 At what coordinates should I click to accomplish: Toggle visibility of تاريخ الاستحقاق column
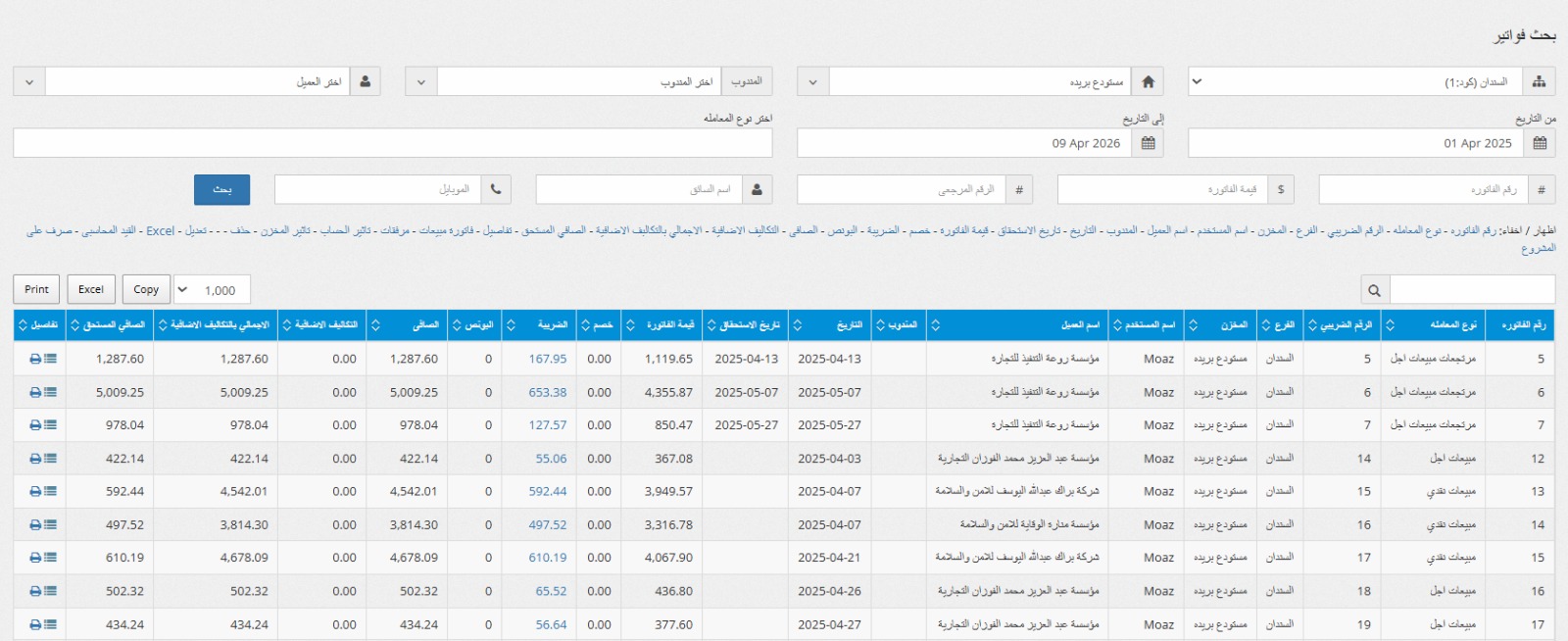(1029, 231)
